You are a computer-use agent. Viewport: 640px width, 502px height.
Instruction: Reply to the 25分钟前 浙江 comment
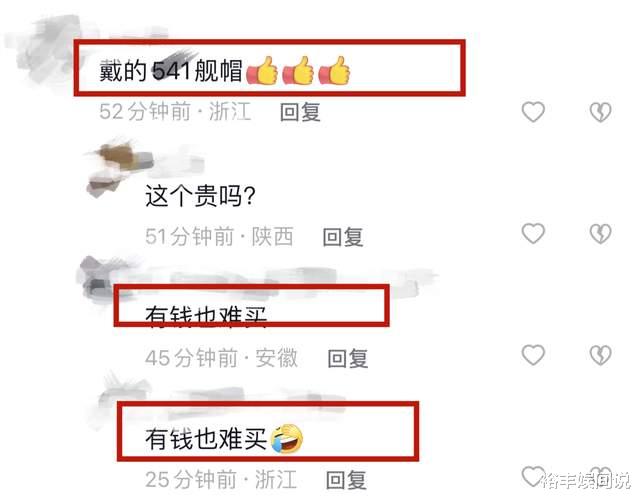346,480
